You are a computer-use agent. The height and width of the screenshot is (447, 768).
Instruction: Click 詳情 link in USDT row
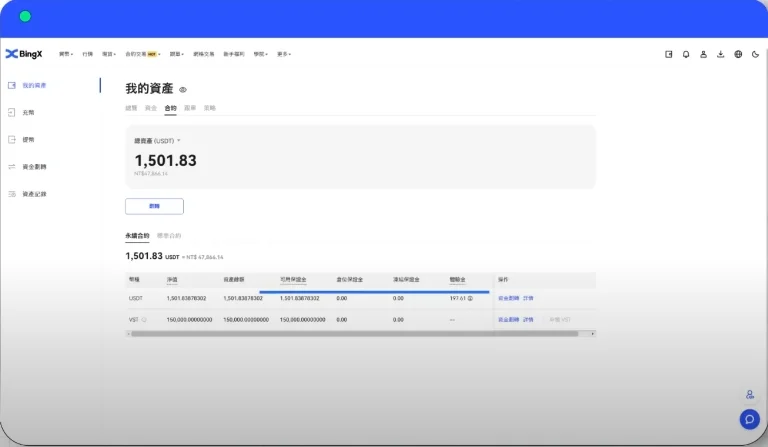tap(528, 298)
